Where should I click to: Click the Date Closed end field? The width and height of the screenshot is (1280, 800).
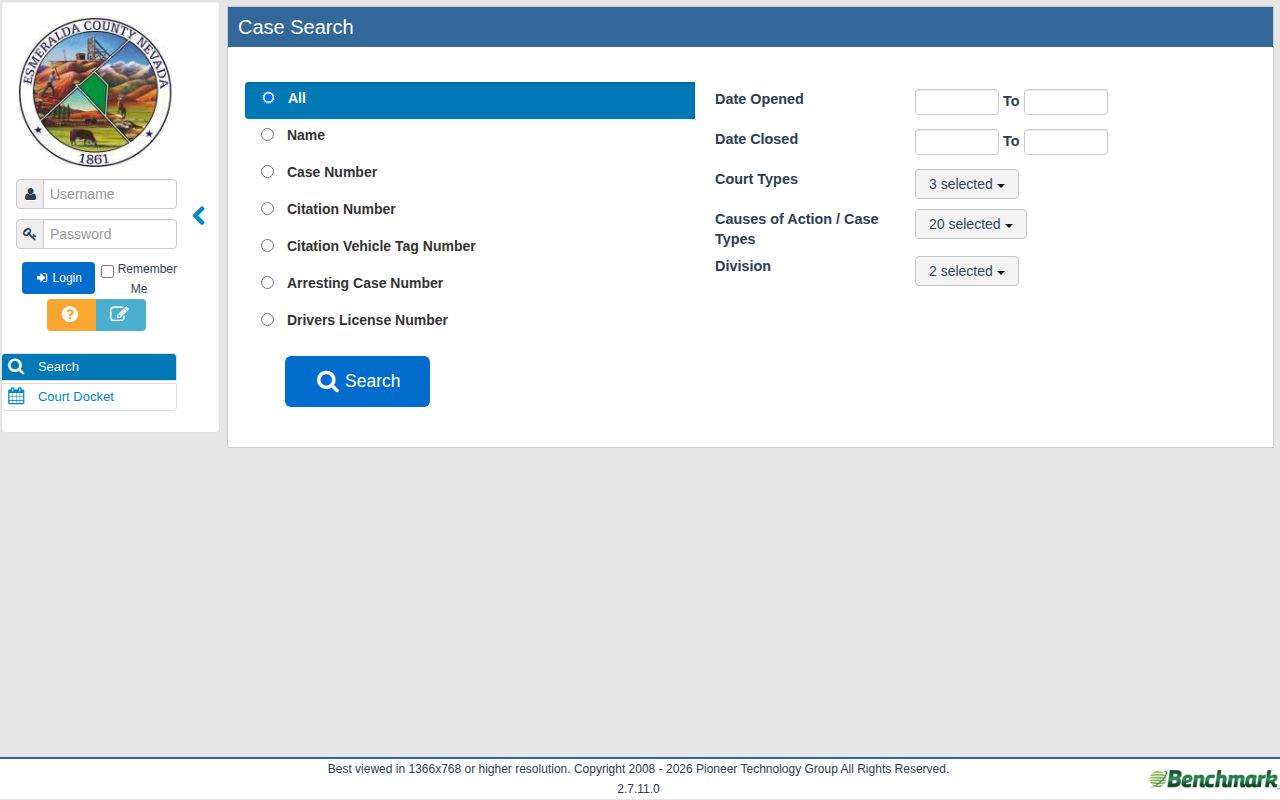coord(1066,142)
